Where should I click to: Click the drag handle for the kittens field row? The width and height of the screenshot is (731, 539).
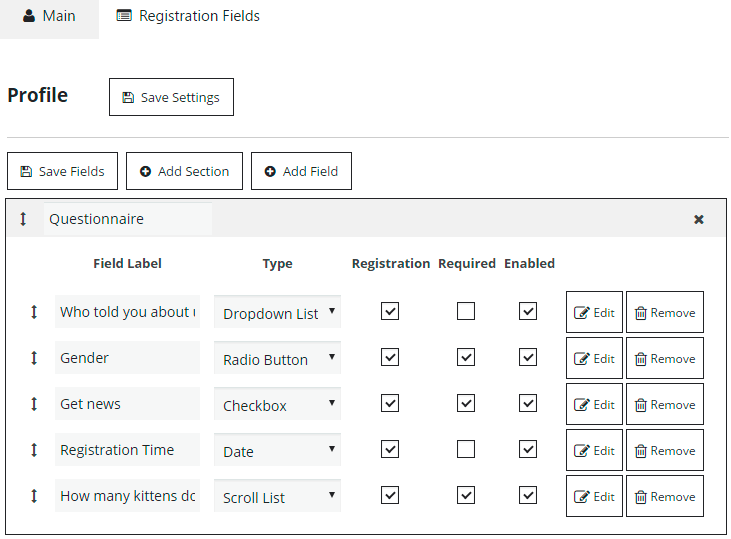(x=34, y=496)
